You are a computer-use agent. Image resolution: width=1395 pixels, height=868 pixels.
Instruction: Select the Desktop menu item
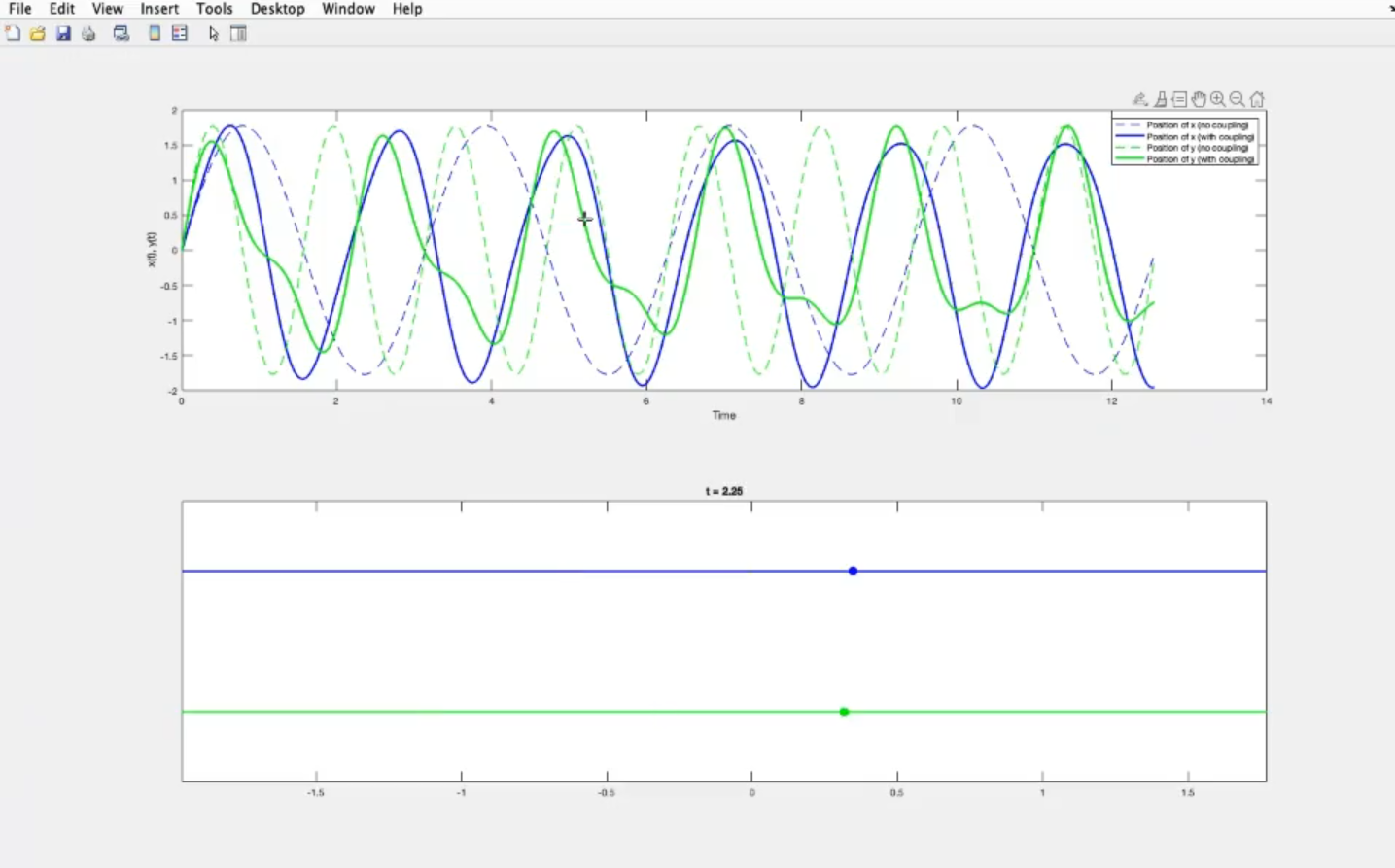277,9
